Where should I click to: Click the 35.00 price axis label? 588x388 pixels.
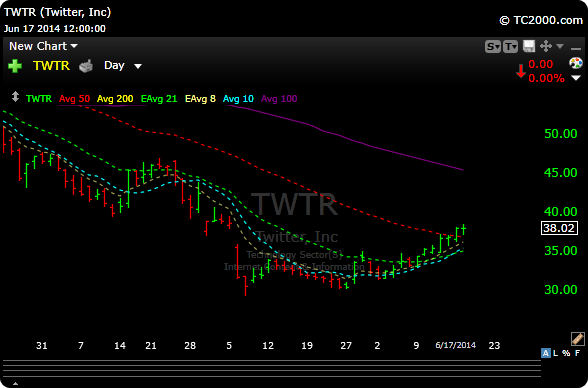pyautogui.click(x=561, y=250)
